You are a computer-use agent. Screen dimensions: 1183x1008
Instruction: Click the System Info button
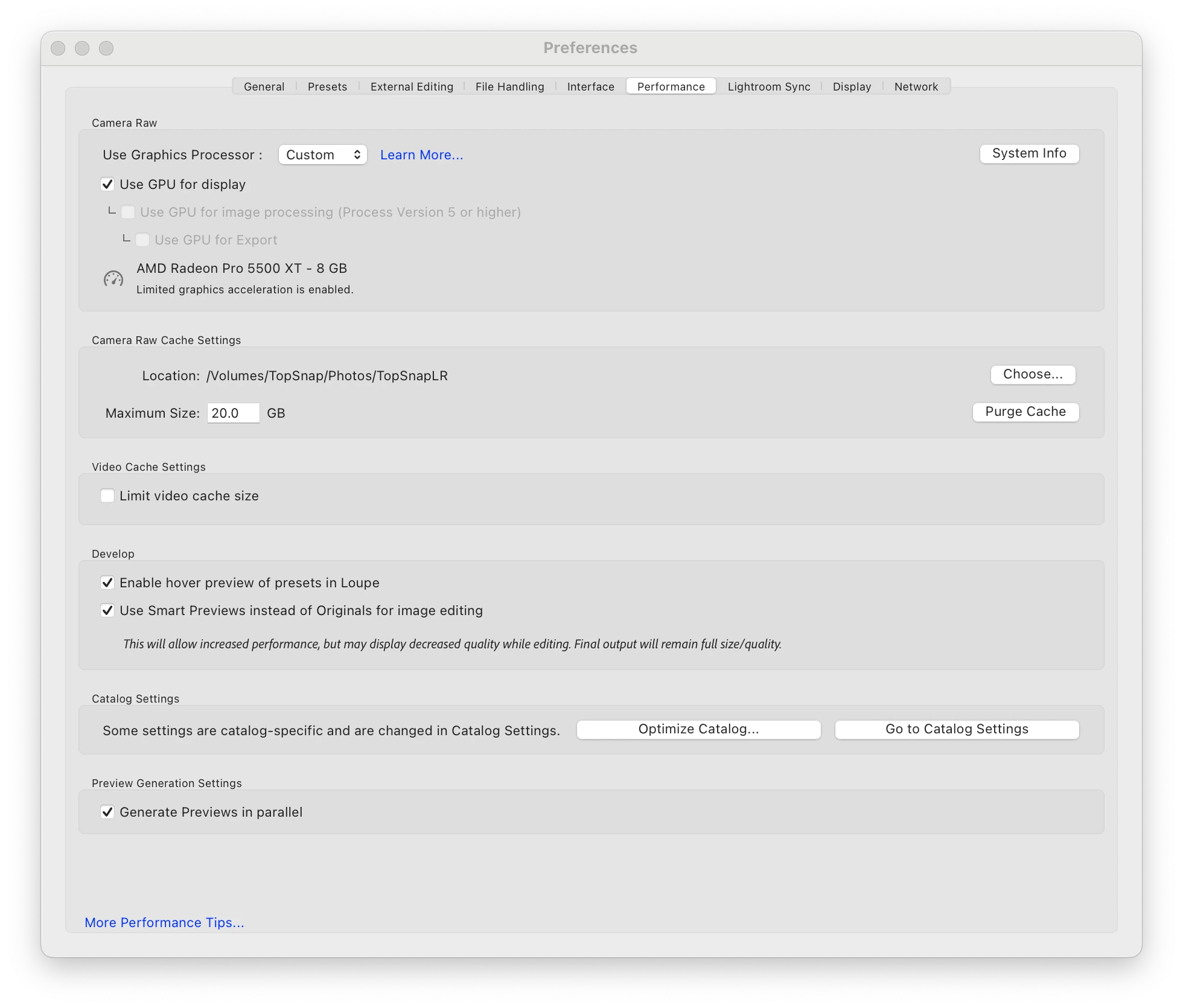tap(1028, 153)
